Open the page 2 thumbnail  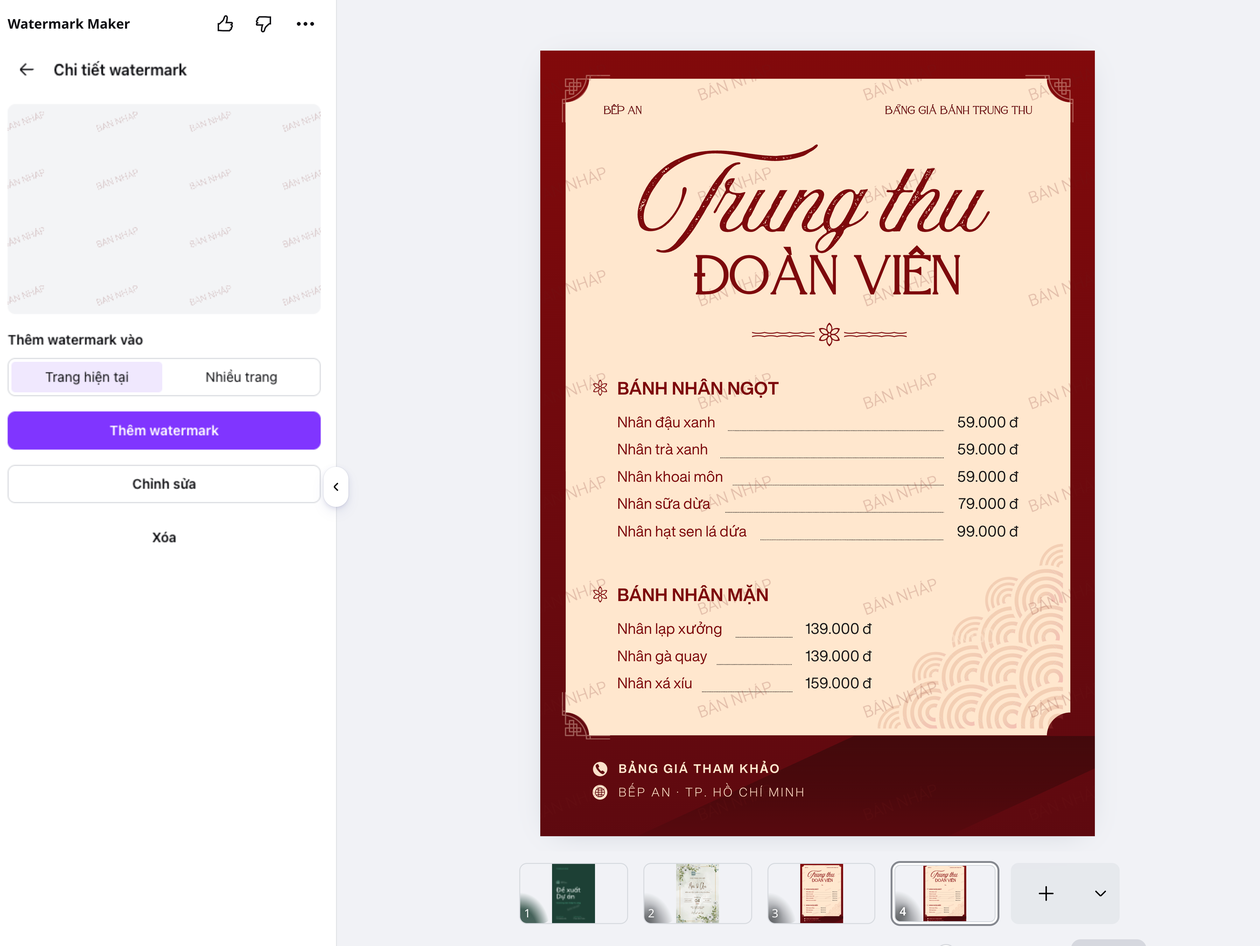click(697, 893)
